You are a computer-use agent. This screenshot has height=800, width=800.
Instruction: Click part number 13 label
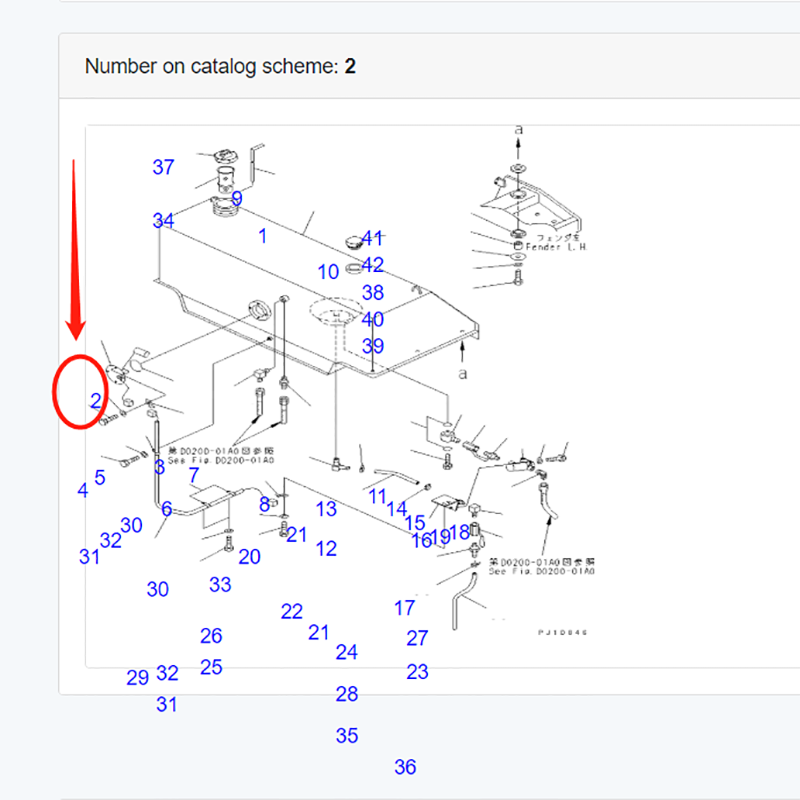[326, 509]
